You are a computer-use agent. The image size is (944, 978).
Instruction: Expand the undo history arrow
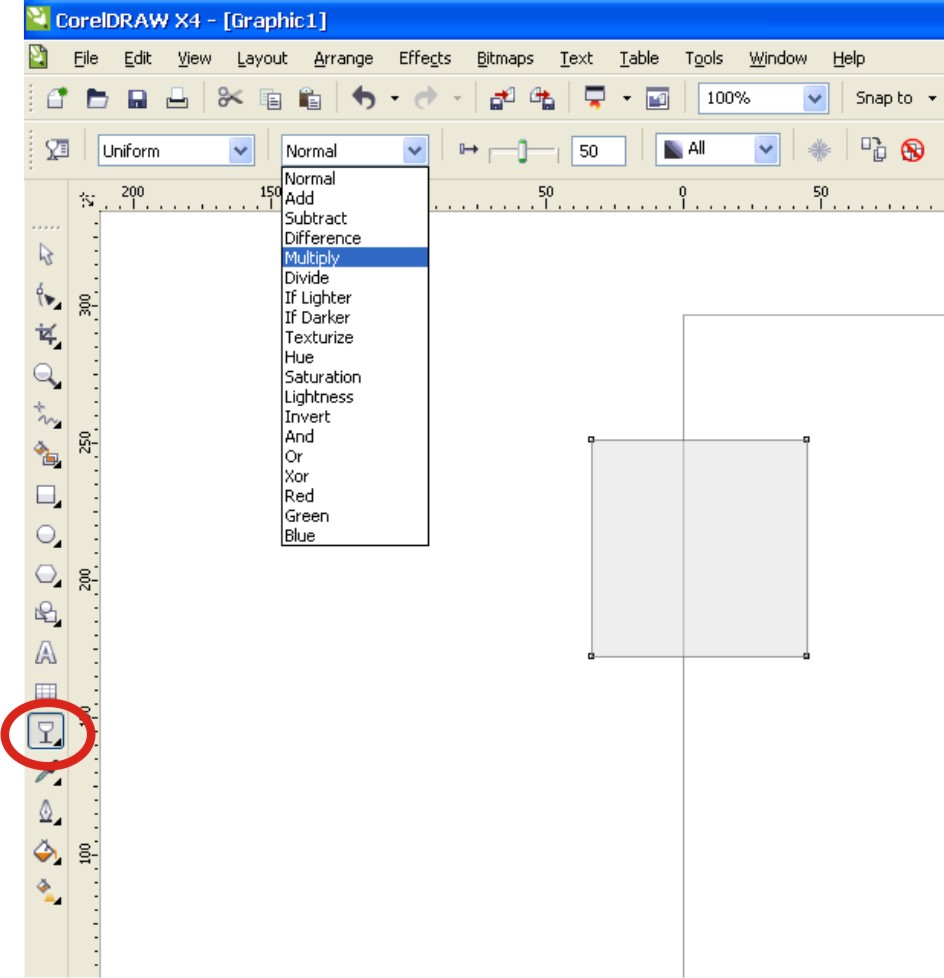click(394, 98)
